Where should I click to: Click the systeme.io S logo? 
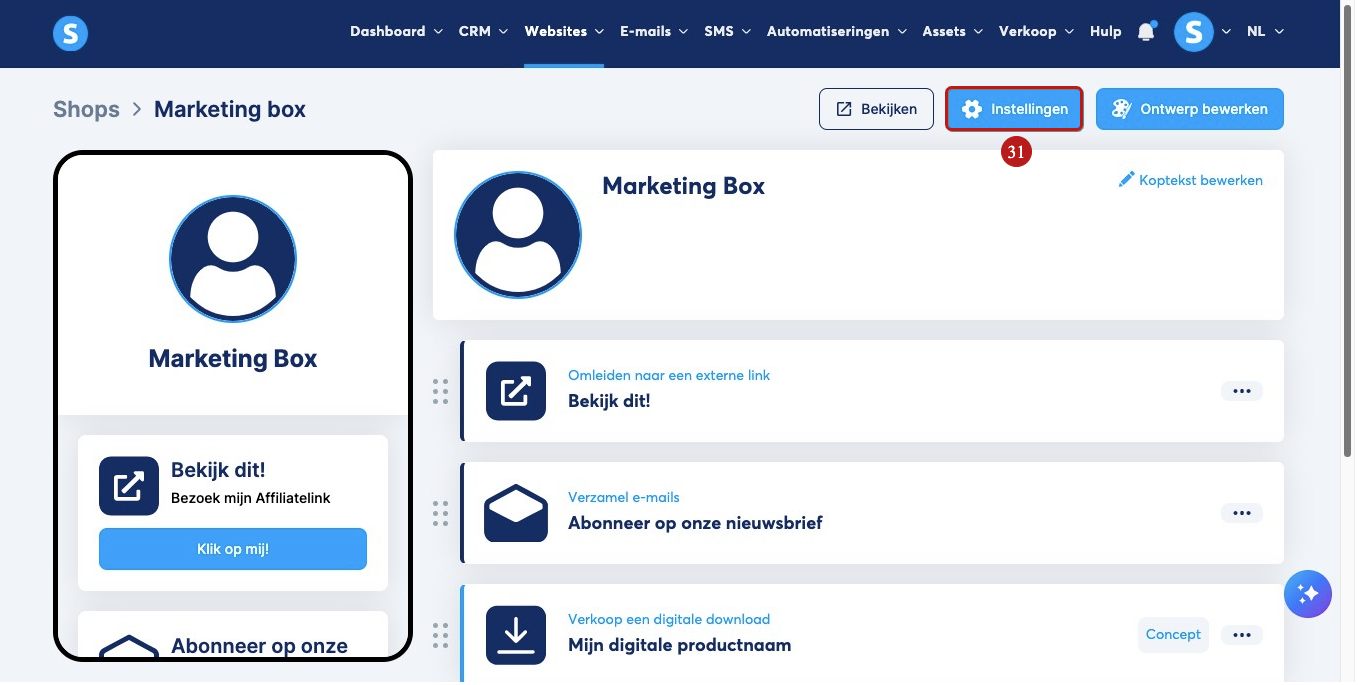point(70,34)
